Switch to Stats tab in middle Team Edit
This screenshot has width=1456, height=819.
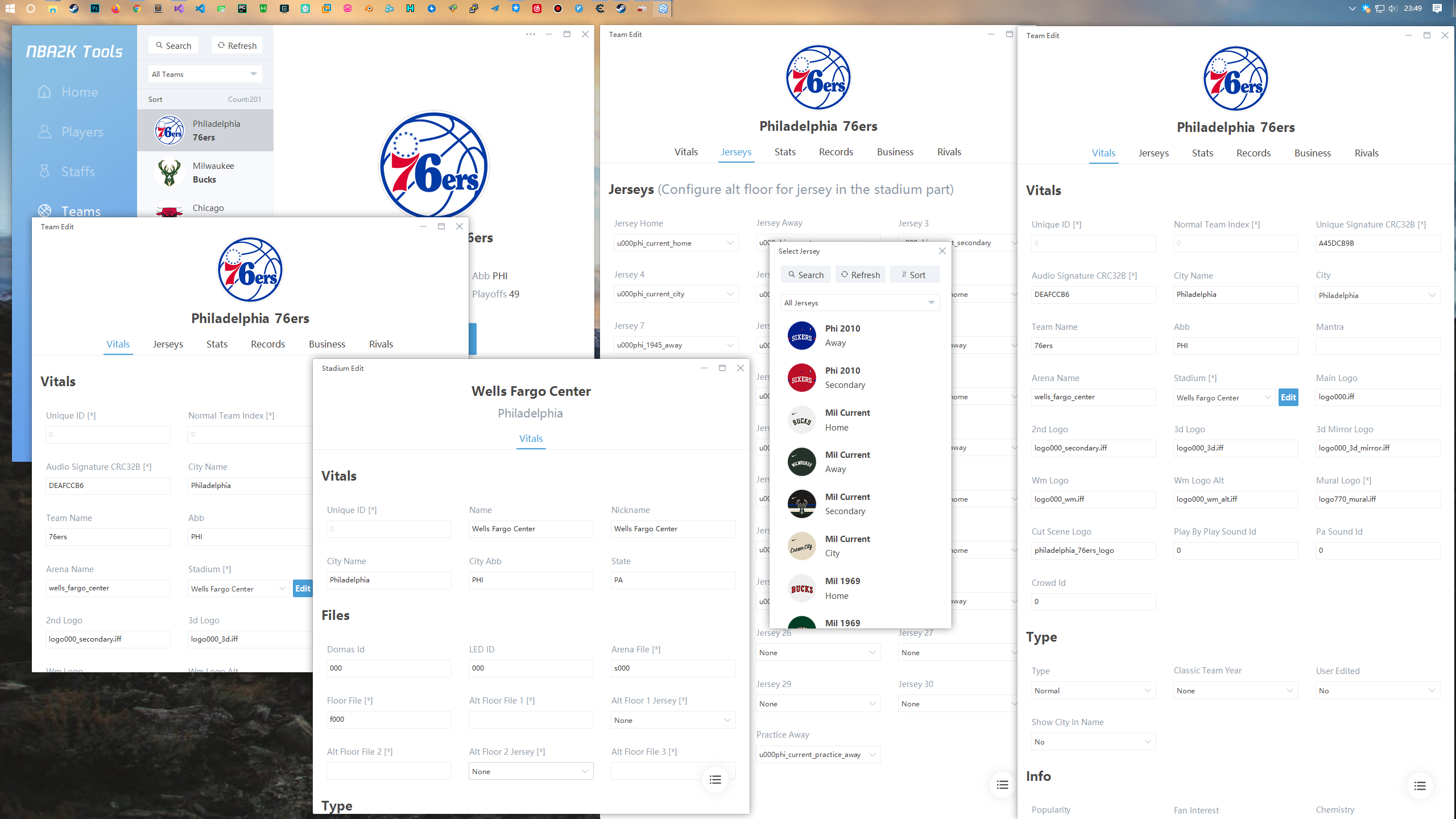click(x=785, y=152)
